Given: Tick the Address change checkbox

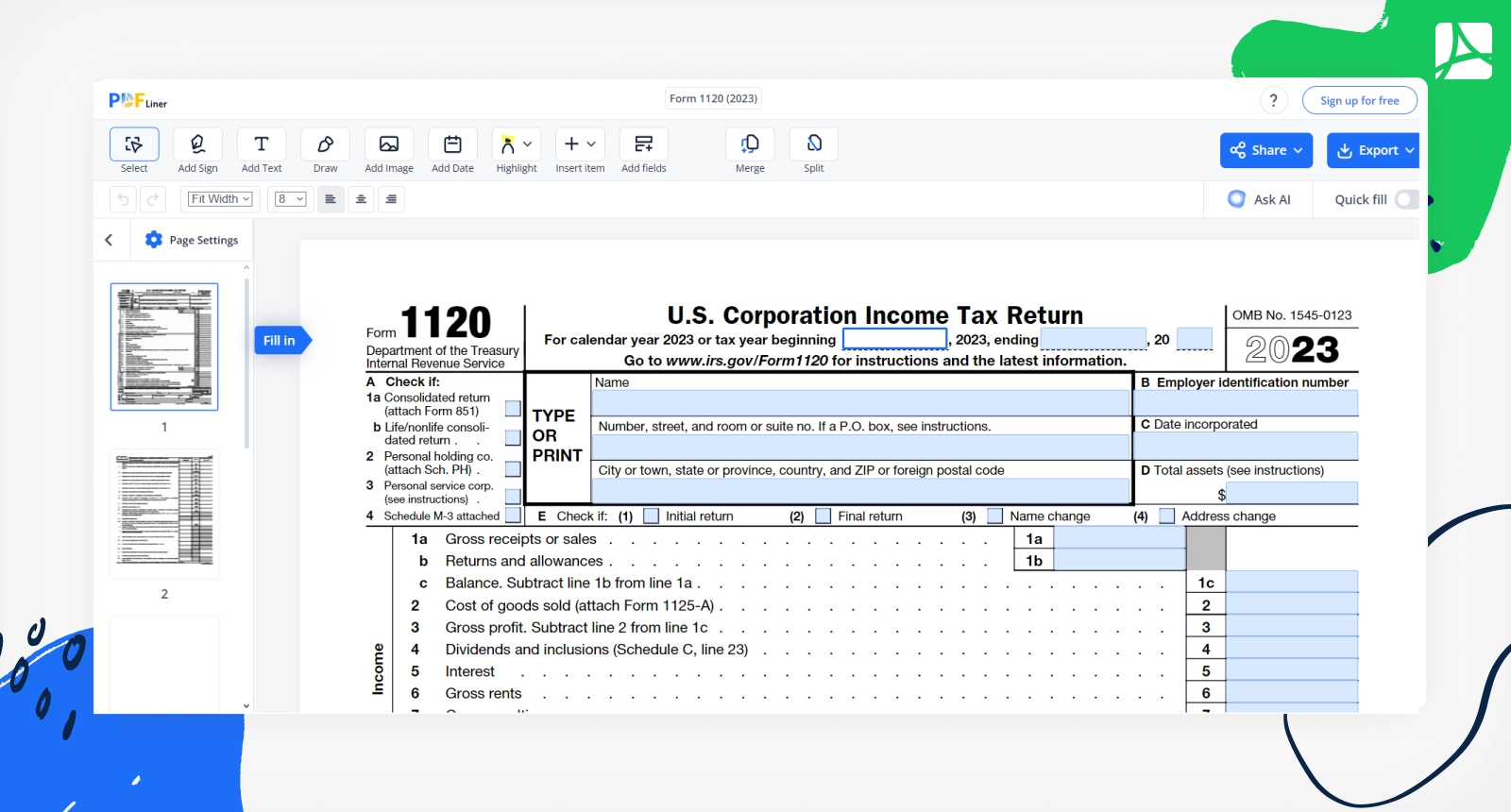Looking at the screenshot, I should tap(1167, 516).
